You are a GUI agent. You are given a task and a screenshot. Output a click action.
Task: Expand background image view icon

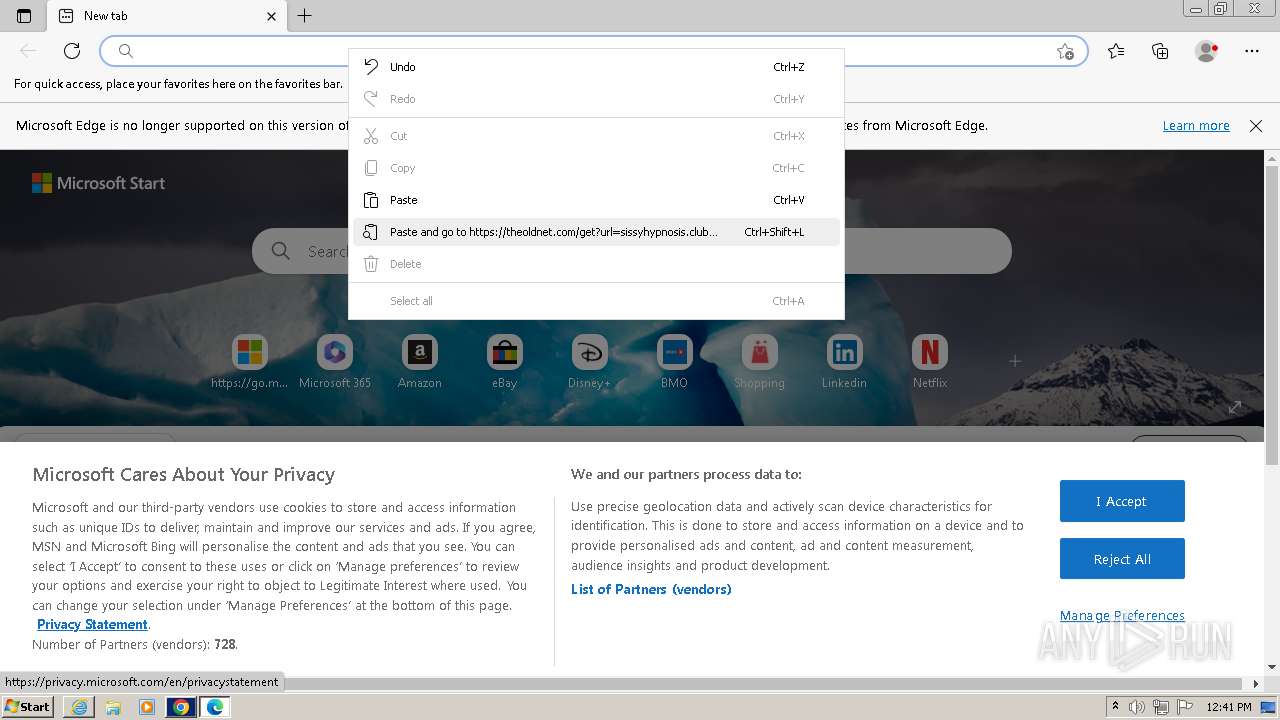[1235, 407]
